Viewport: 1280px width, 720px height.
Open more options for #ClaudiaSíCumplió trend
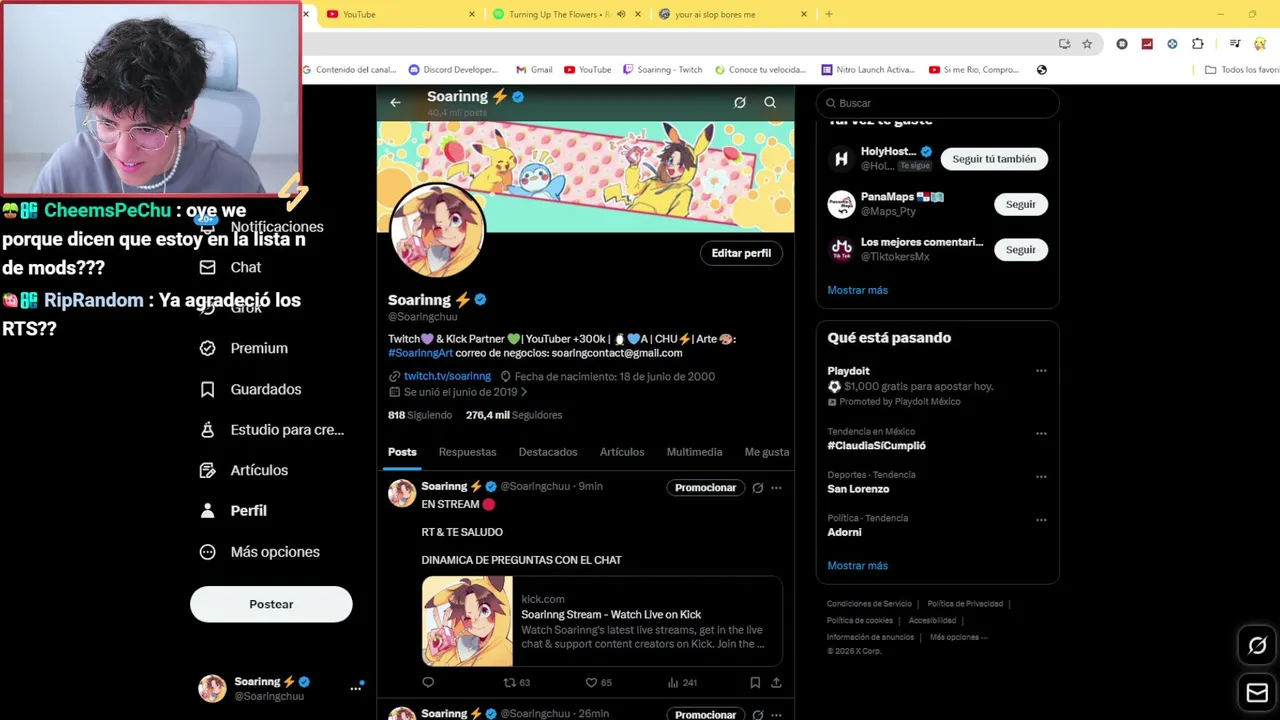click(x=1041, y=434)
